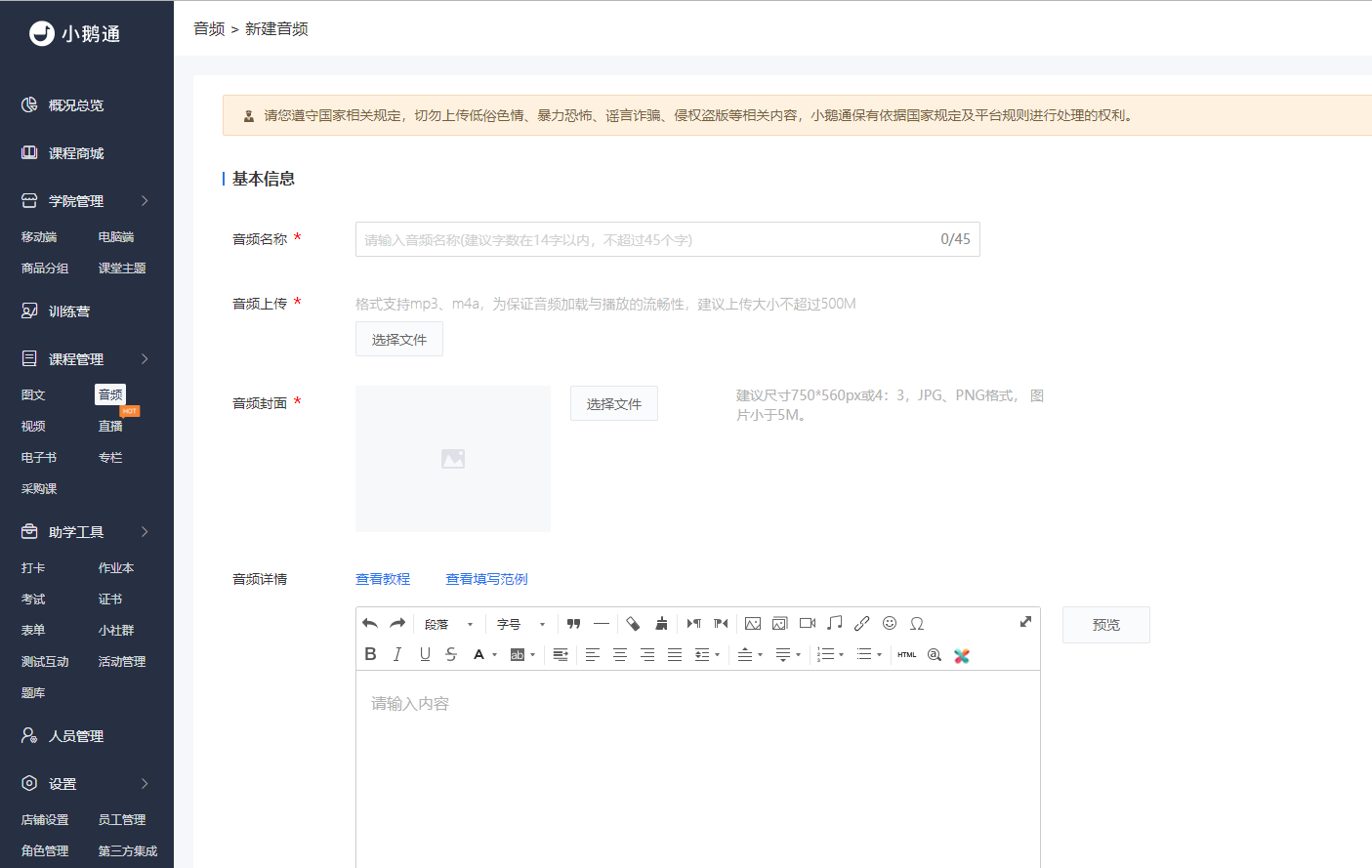The width and height of the screenshot is (1372, 868).
Task: Click the 查看教程 link
Action: [383, 579]
